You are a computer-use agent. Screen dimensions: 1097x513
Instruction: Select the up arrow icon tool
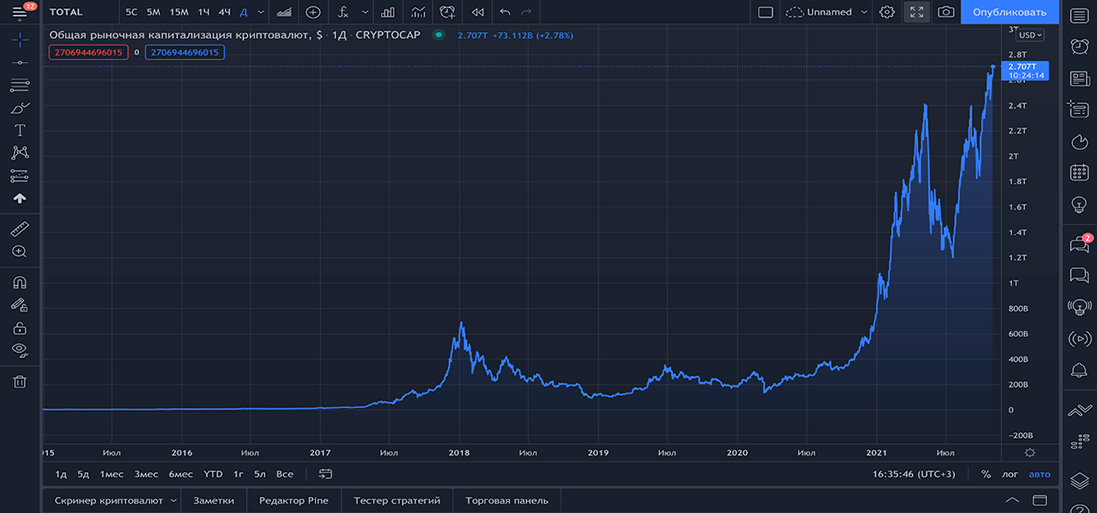[x=20, y=198]
